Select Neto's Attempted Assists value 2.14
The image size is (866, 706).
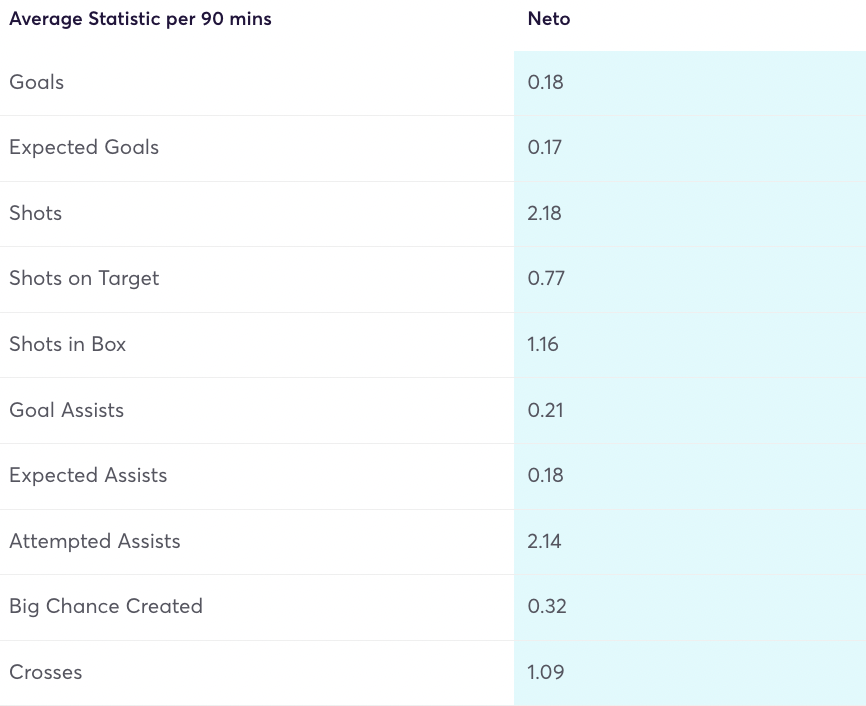pyautogui.click(x=545, y=541)
